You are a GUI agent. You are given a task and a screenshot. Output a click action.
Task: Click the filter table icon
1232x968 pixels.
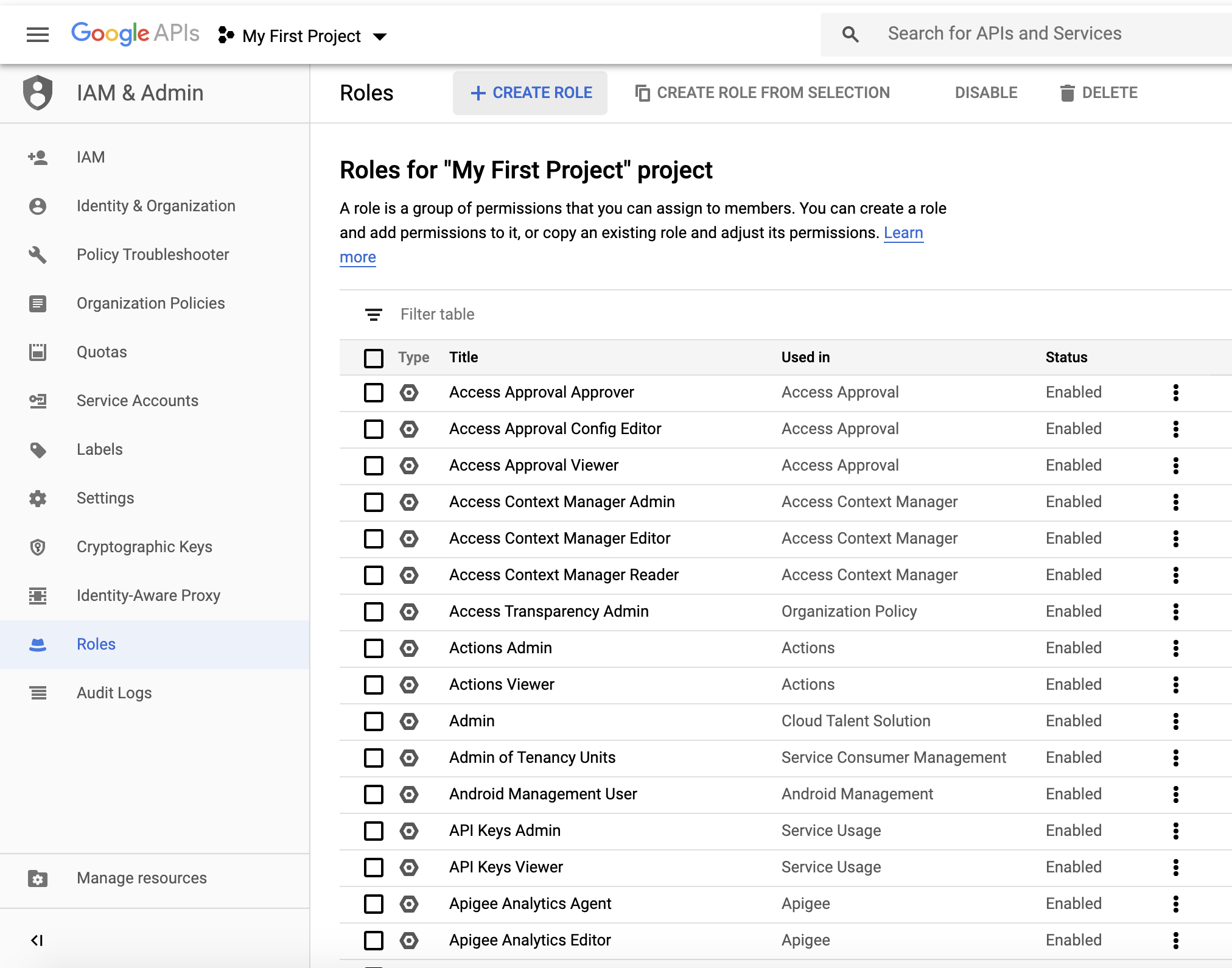tap(374, 315)
